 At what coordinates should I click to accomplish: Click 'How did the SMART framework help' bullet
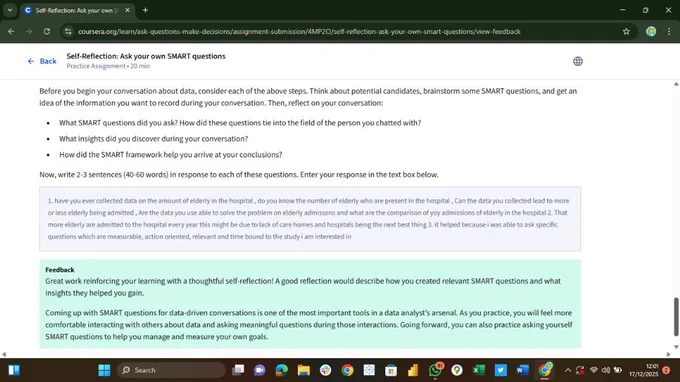click(x=170, y=155)
